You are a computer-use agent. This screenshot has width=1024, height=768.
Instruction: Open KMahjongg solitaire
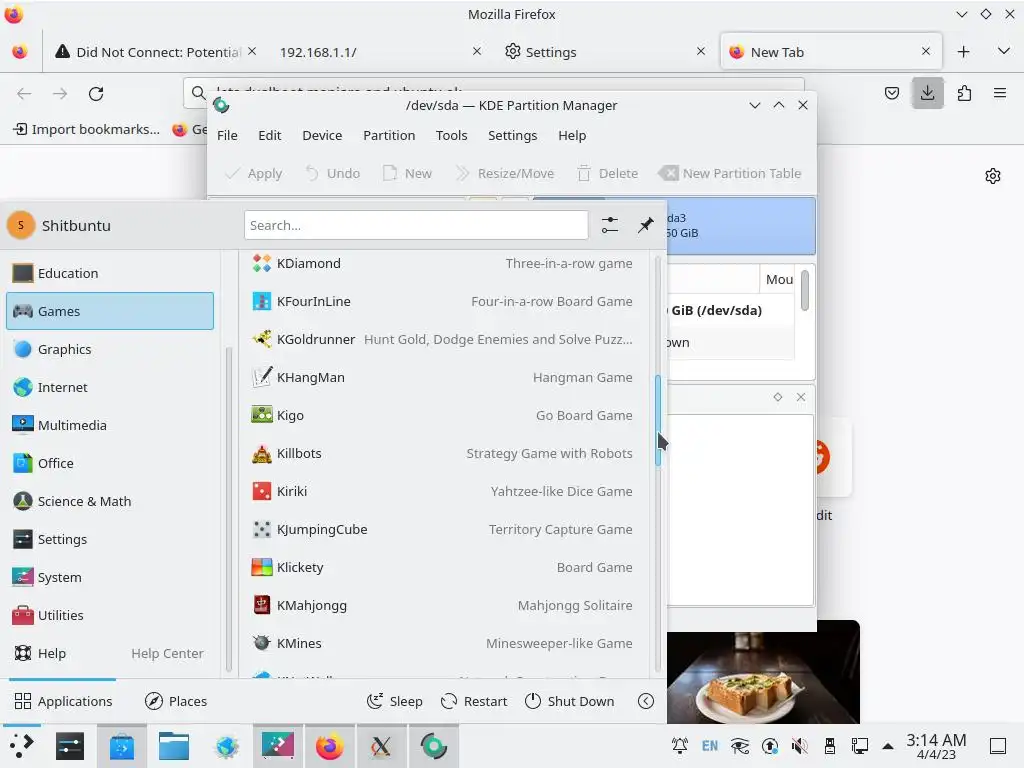coord(442,605)
